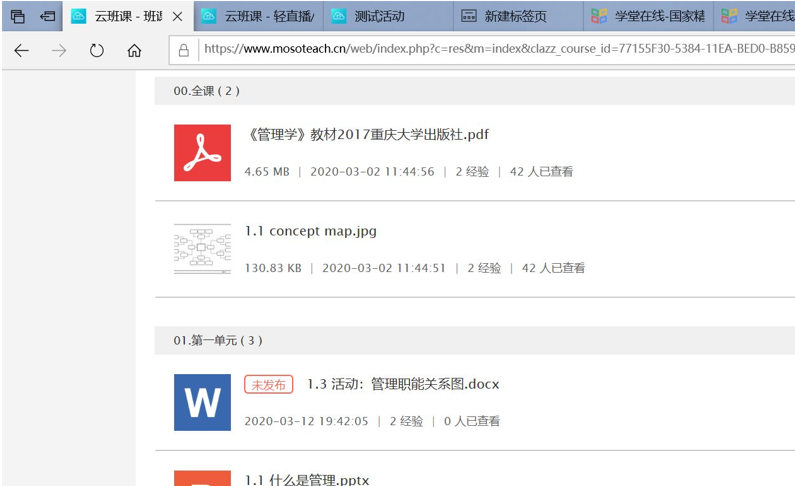Image resolution: width=795 pixels, height=486 pixels.
Task: Click 42 人已查看 under the PDF file
Action: [x=541, y=172]
